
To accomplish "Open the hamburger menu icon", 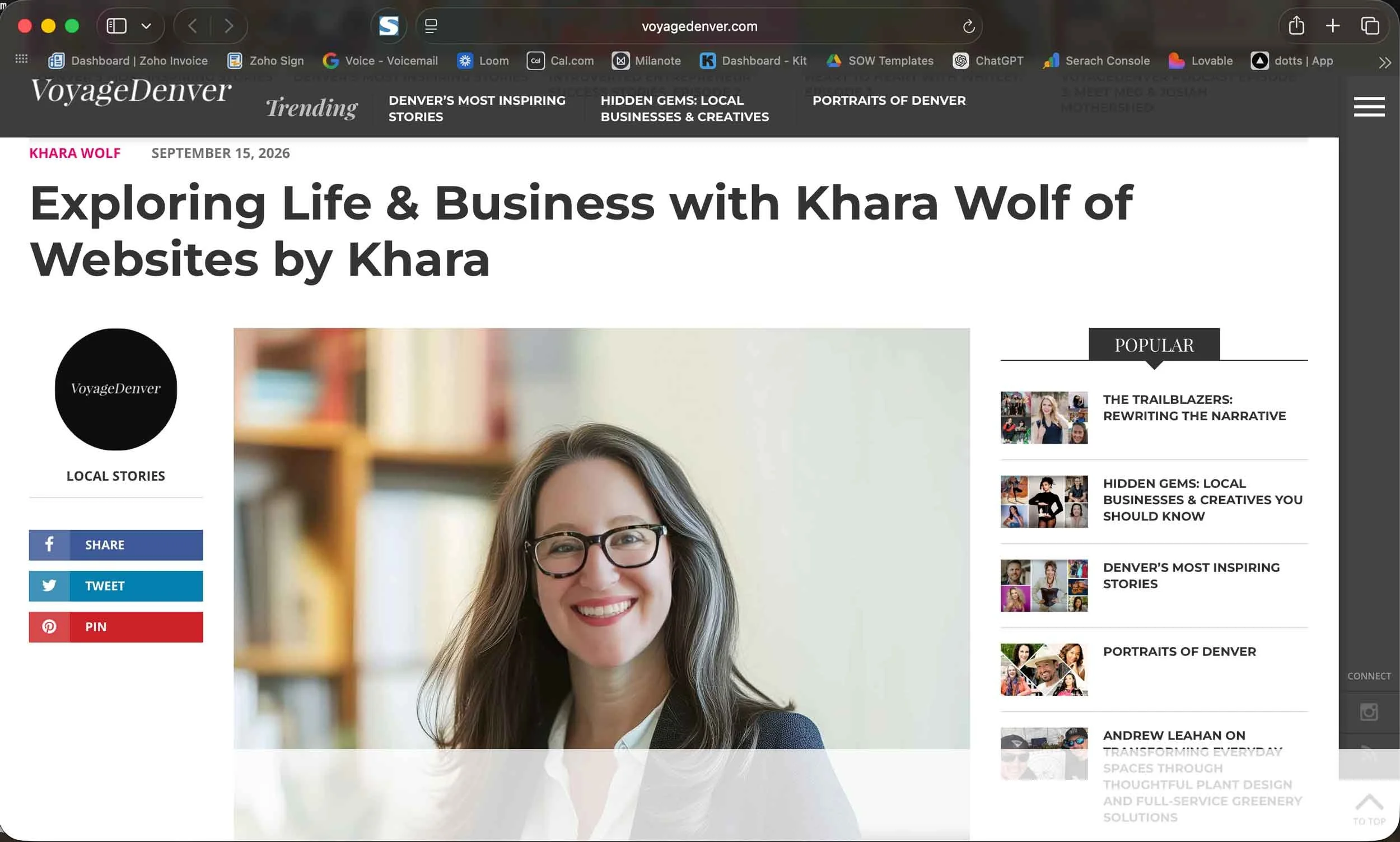I will click(x=1369, y=106).
